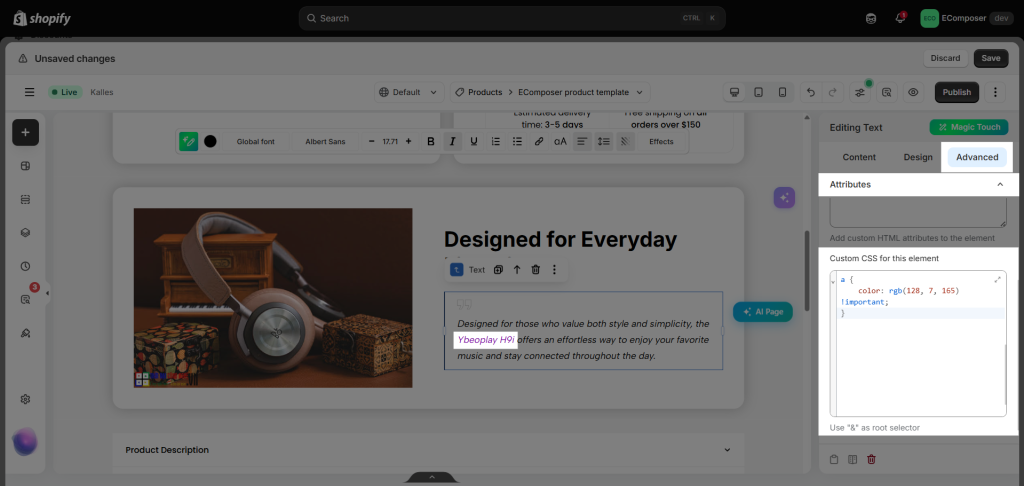The image size is (1024, 486).
Task: Open the paint bucket style icon
Action: click(x=25, y=332)
